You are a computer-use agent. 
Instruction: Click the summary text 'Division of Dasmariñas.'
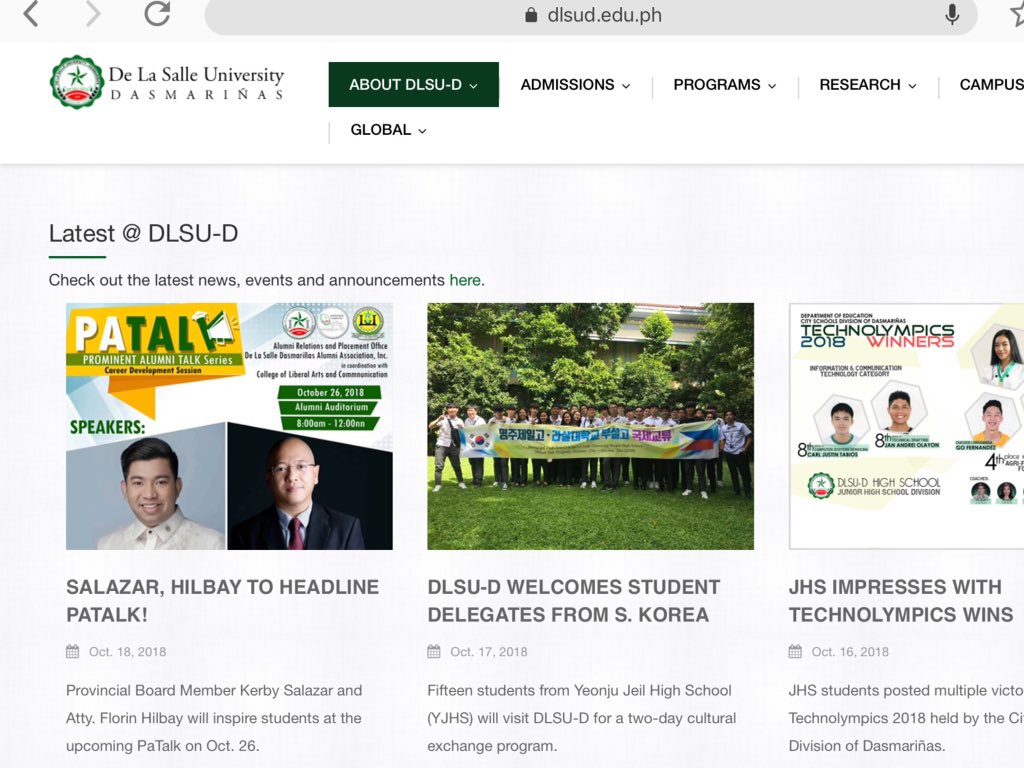coord(867,746)
